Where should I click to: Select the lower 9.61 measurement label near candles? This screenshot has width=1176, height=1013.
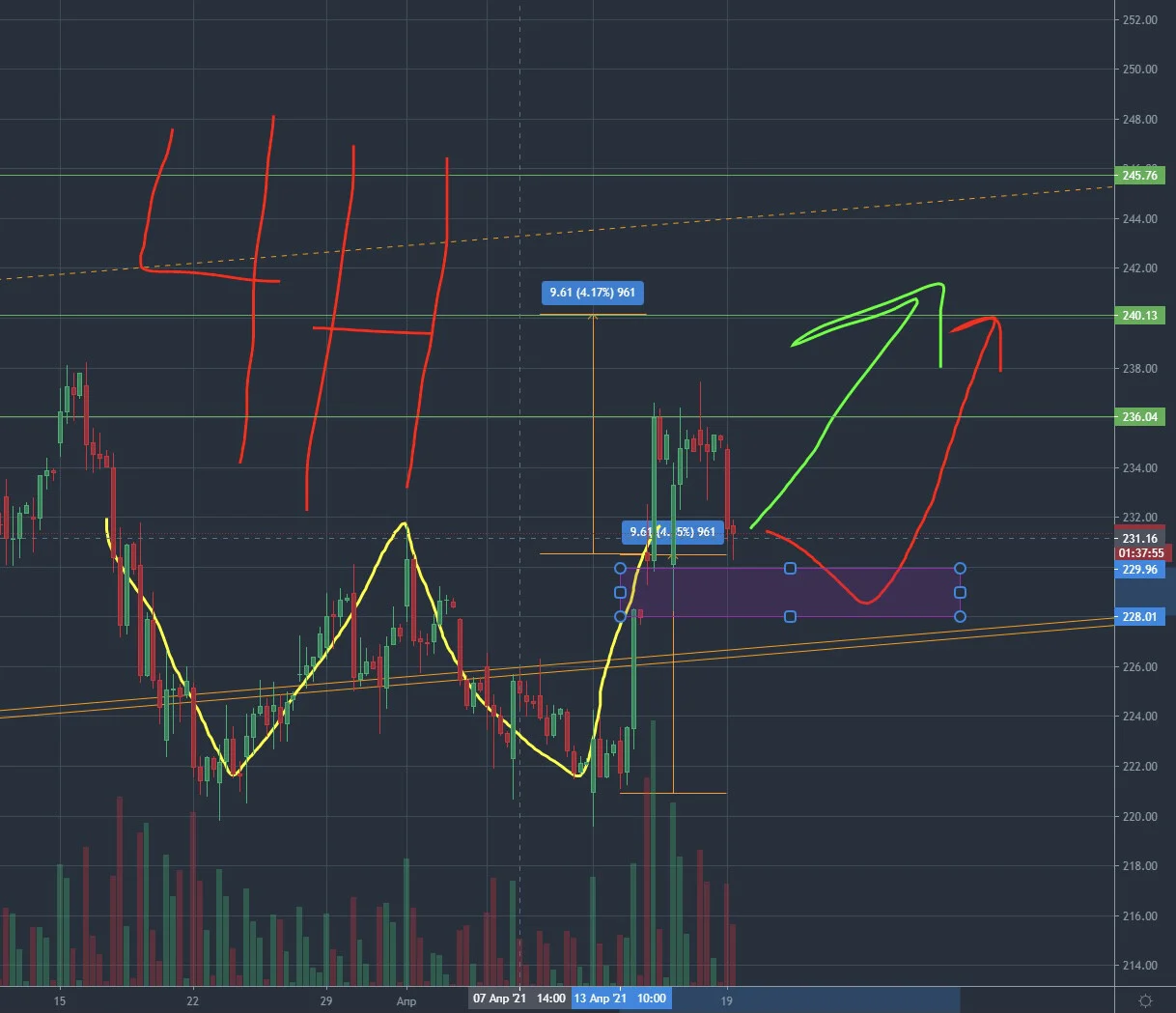672,532
